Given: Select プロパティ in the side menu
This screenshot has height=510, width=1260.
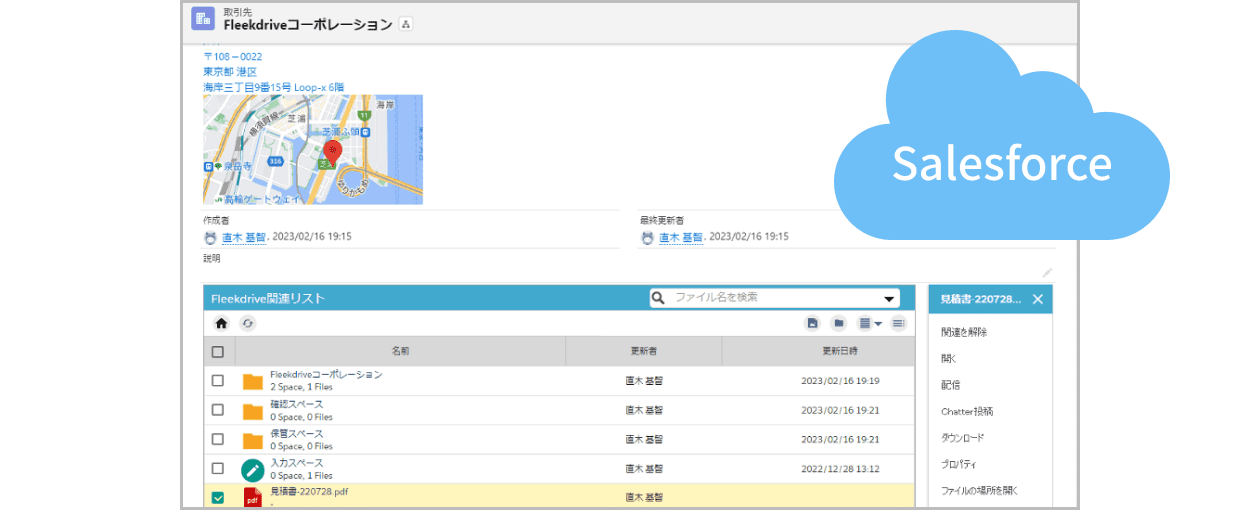Looking at the screenshot, I should pyautogui.click(x=959, y=464).
